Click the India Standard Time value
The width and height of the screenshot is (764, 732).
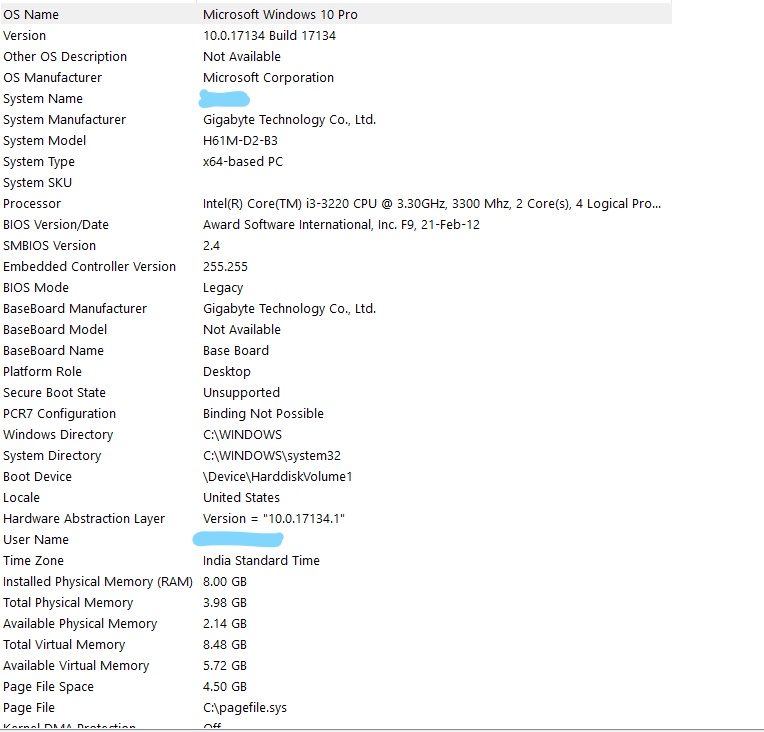(x=261, y=559)
